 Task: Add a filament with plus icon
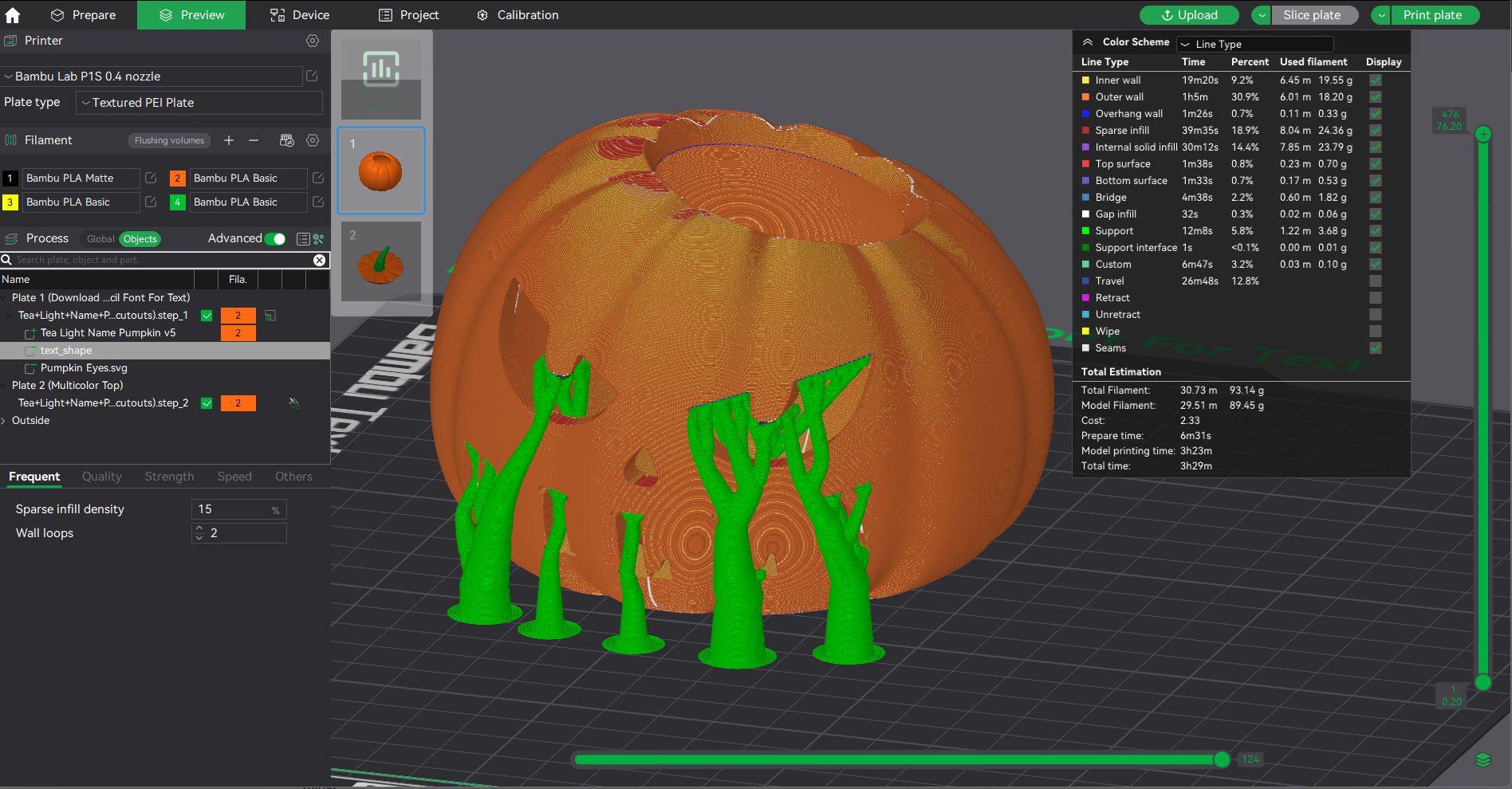click(229, 140)
